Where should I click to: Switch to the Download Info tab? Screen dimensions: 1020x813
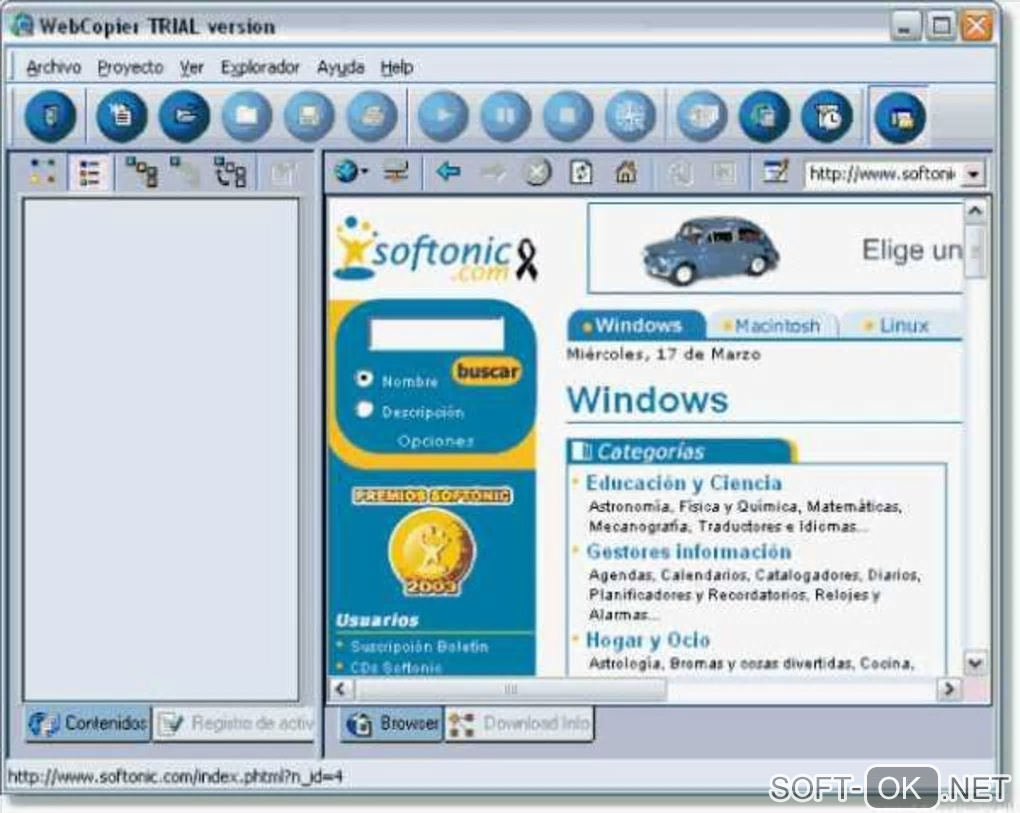[x=519, y=723]
